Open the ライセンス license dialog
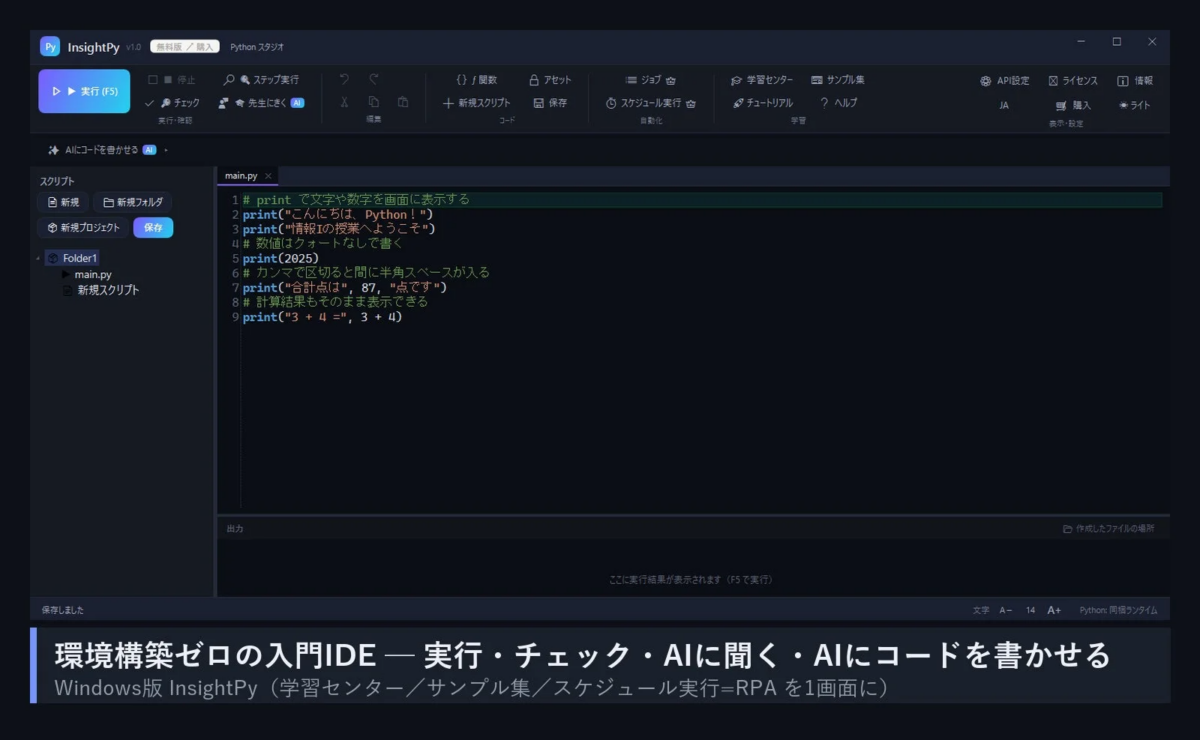The width and height of the screenshot is (1200, 740). (1073, 81)
